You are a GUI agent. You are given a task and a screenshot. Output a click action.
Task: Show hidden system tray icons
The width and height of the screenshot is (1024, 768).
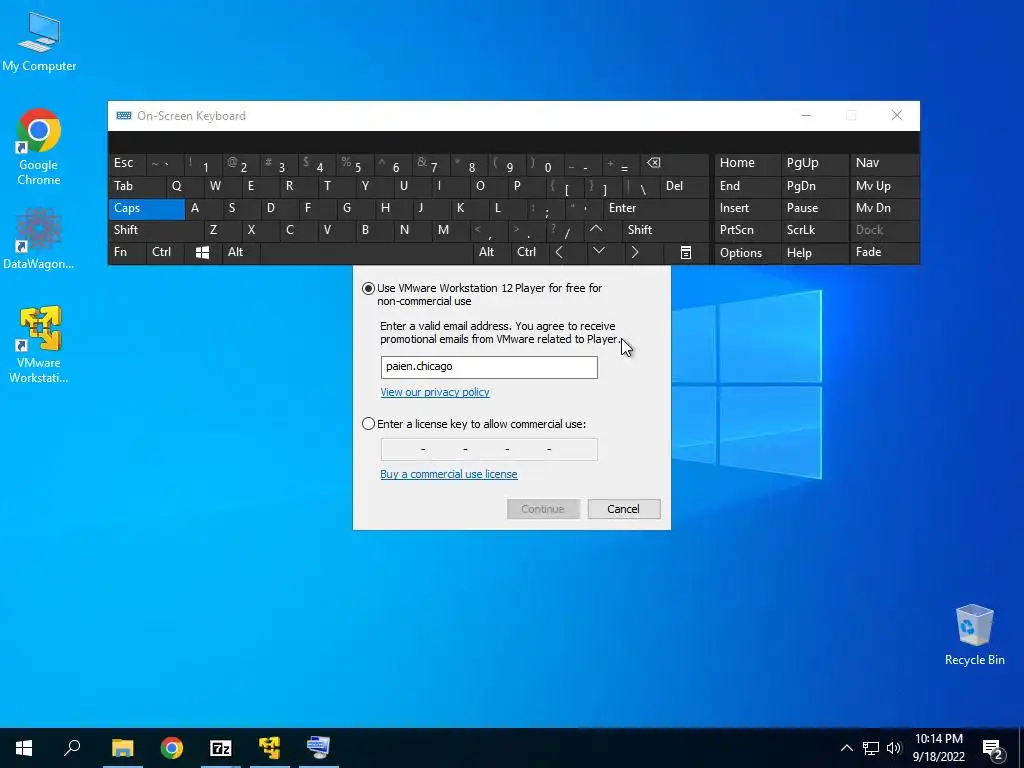click(846, 748)
